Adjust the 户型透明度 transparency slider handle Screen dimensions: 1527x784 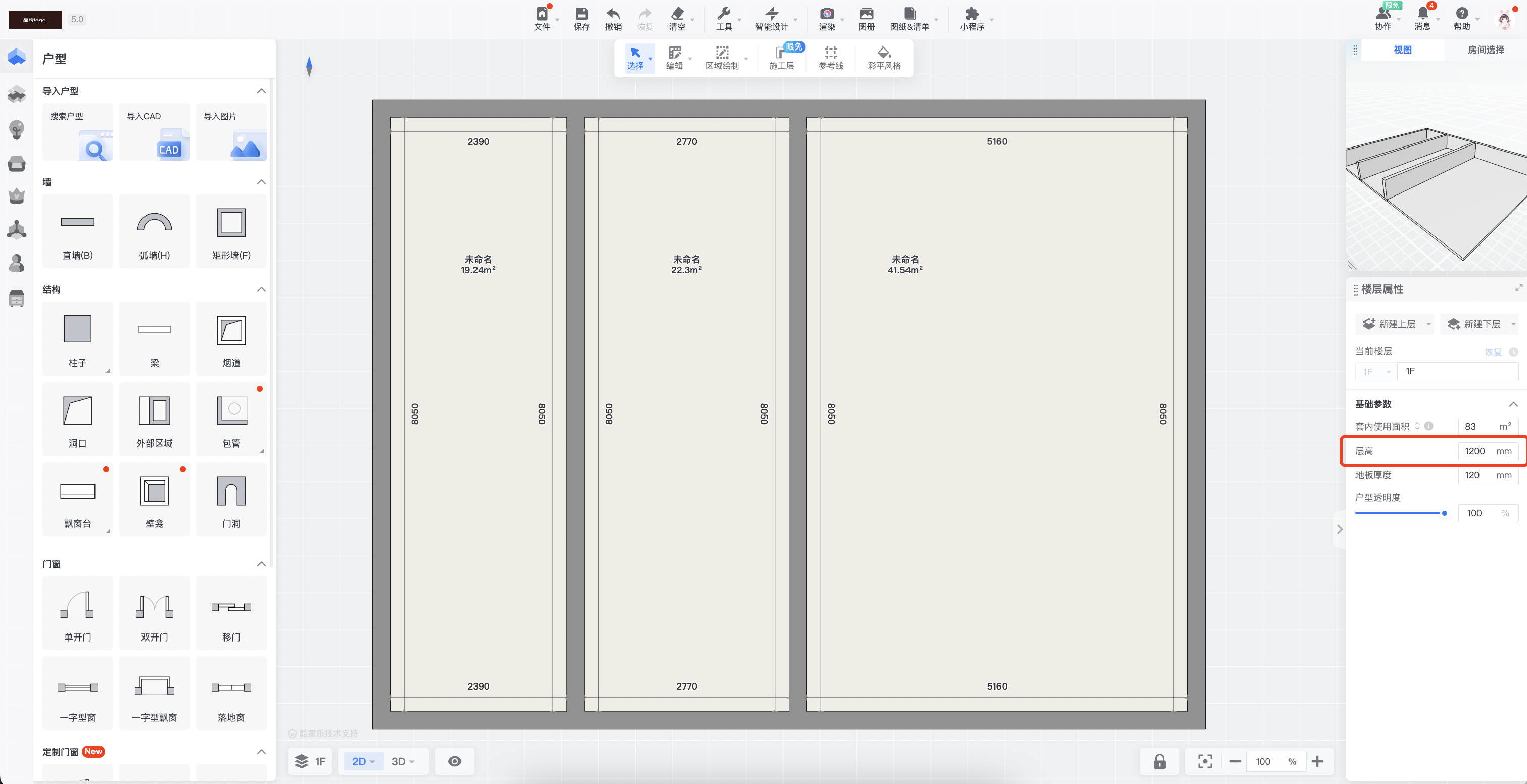1444,513
